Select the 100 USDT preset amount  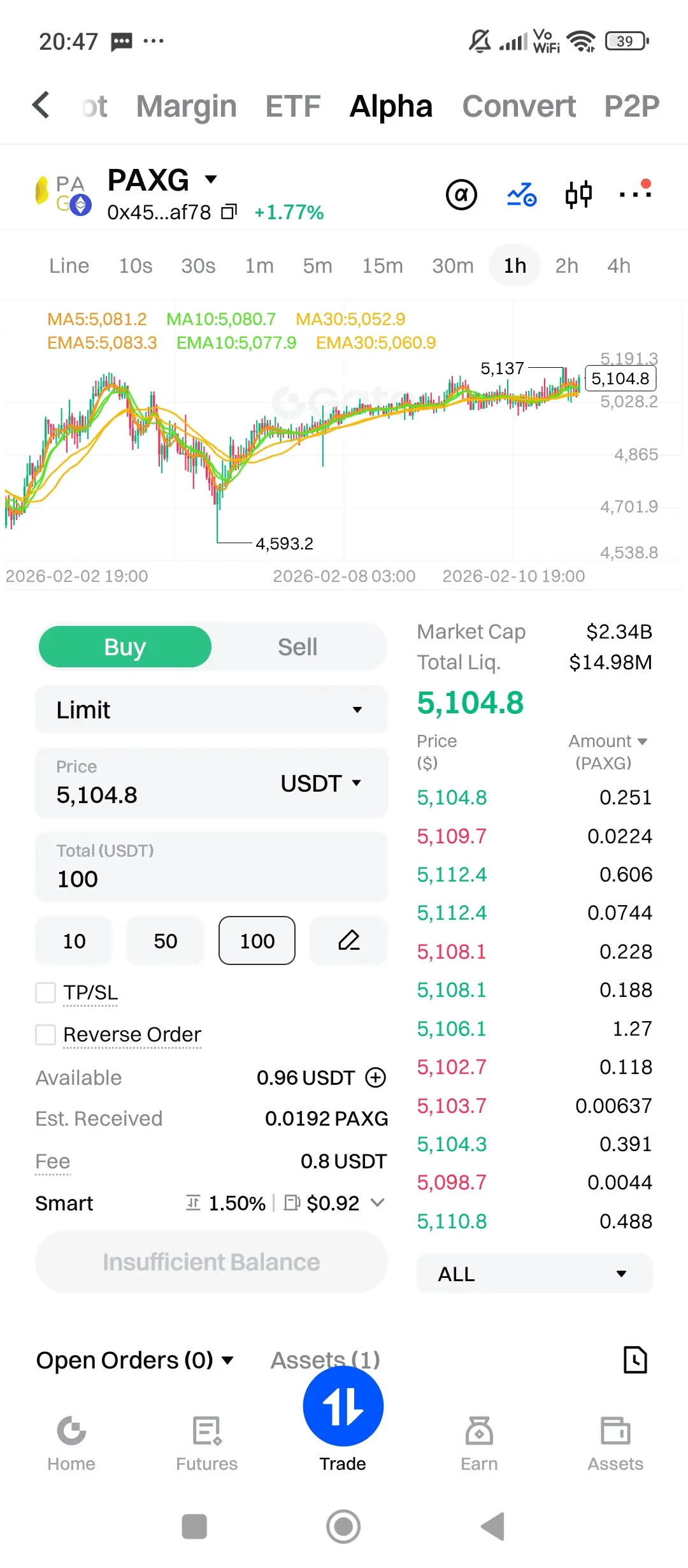click(257, 940)
